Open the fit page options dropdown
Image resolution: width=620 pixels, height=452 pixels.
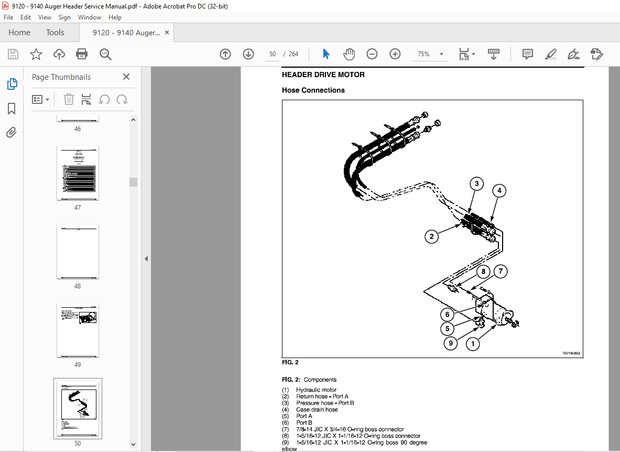tap(467, 54)
